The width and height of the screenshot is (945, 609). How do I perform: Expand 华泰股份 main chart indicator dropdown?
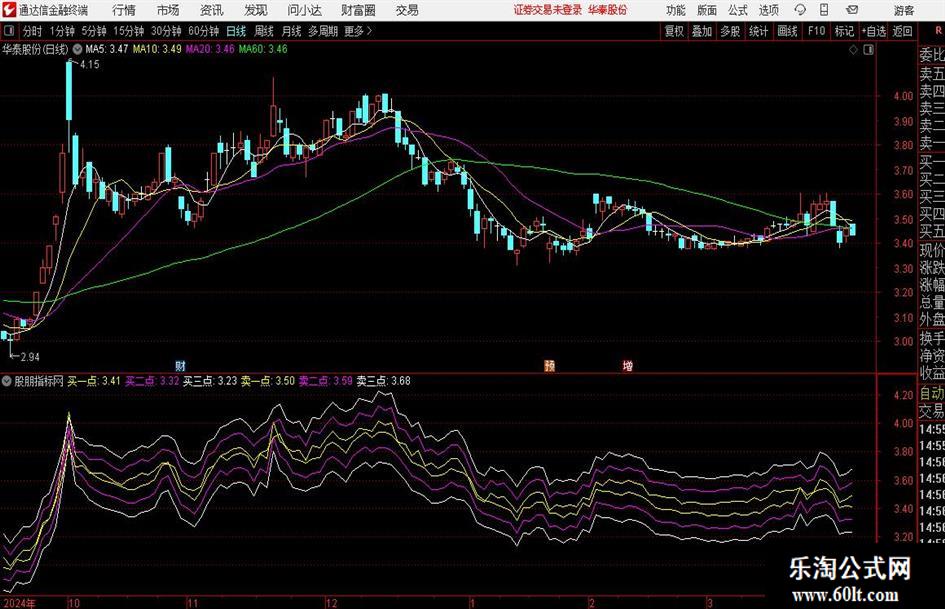pyautogui.click(x=77, y=49)
